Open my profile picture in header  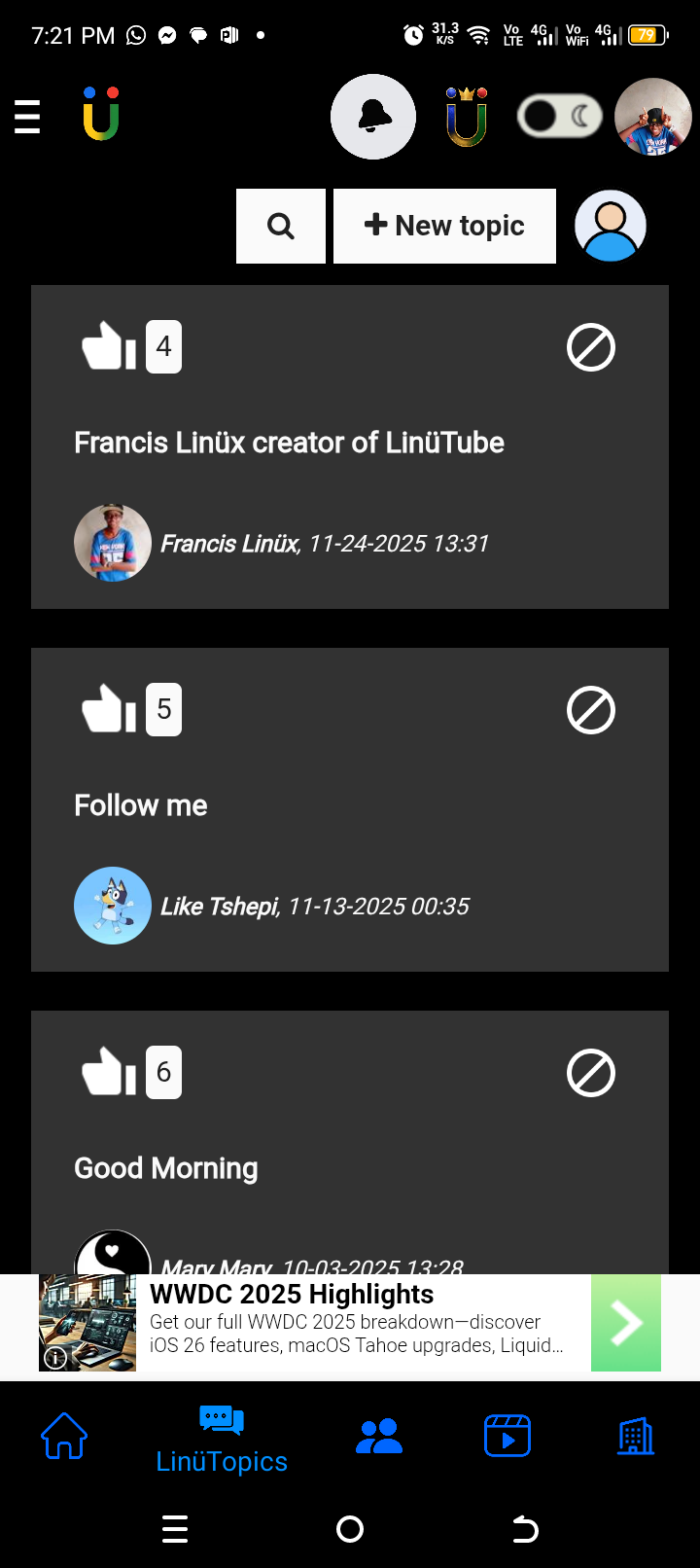(x=653, y=117)
